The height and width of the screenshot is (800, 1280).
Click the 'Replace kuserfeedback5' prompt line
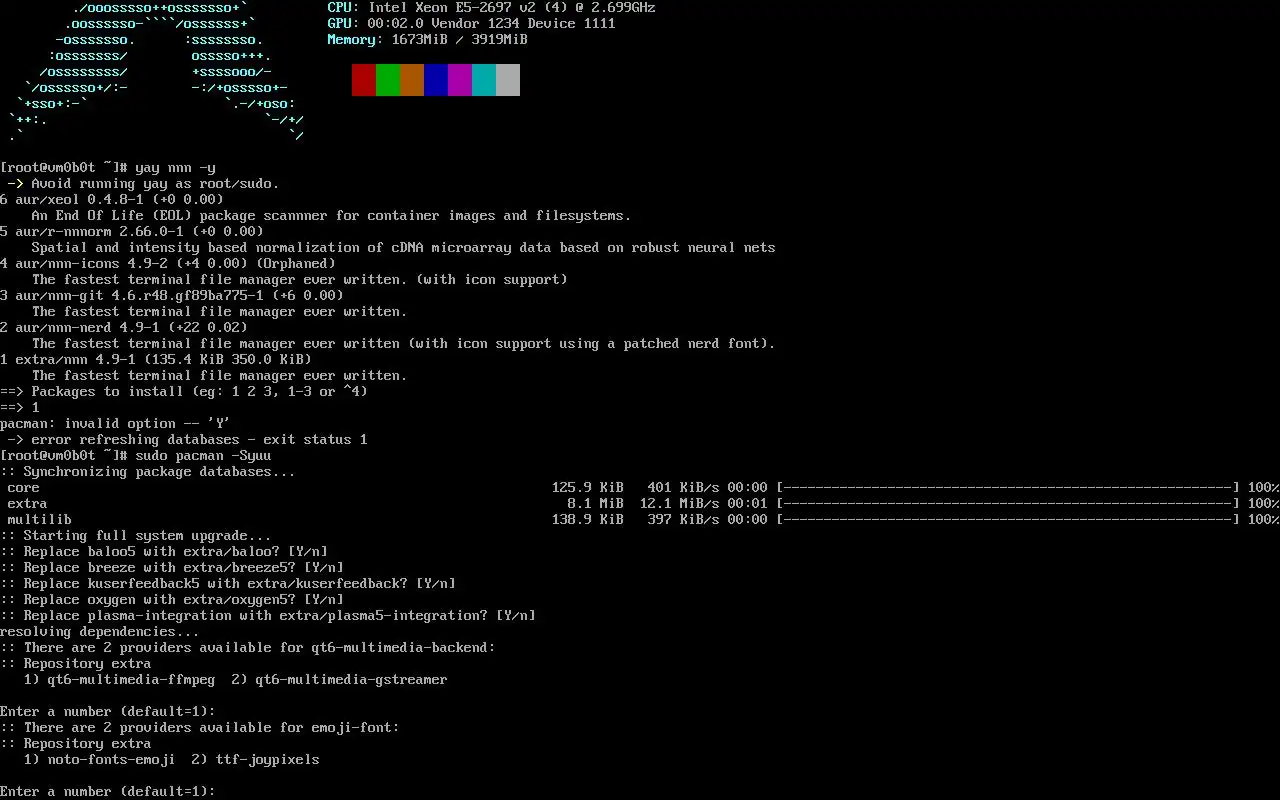228,584
